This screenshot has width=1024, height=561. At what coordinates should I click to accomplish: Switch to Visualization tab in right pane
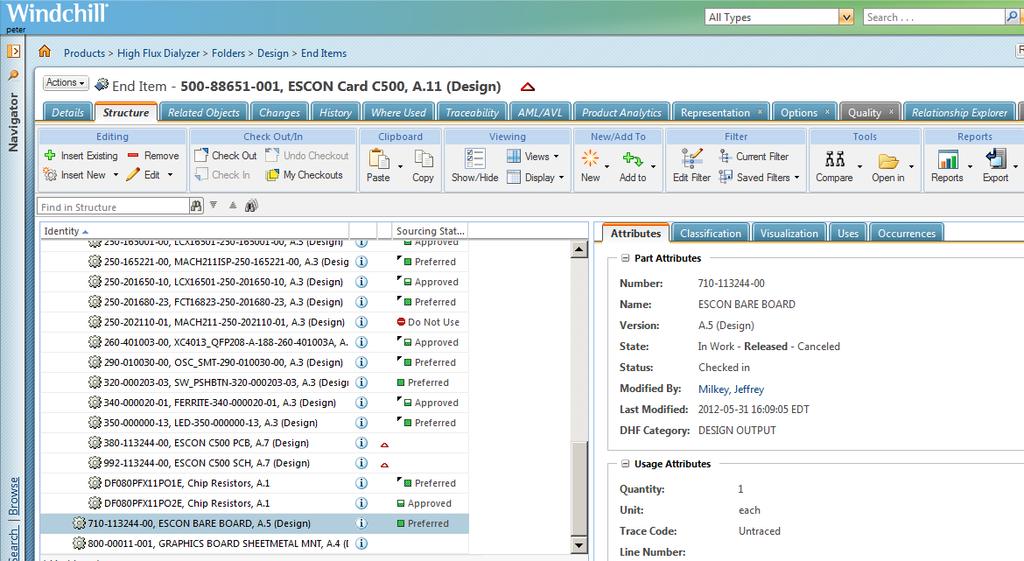pos(789,233)
